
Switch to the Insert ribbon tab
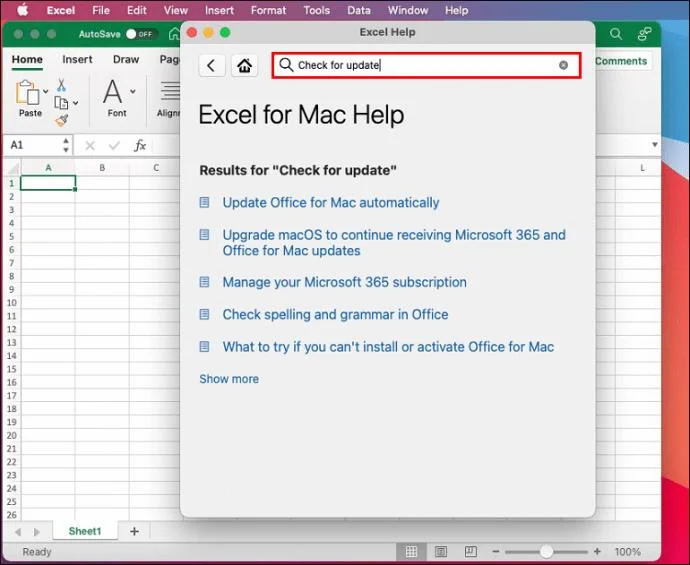77,59
